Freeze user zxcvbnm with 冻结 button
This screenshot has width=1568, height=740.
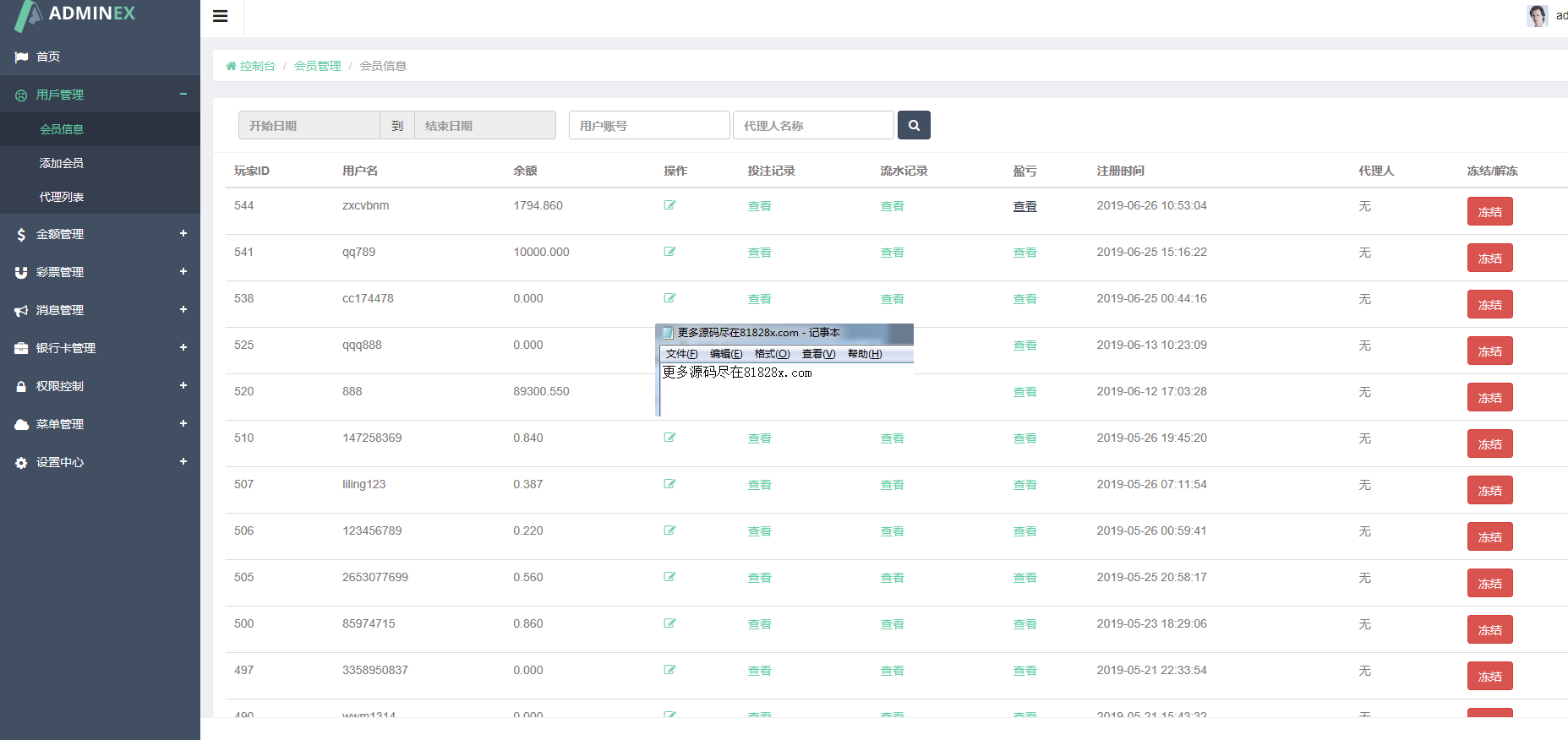1489,212
